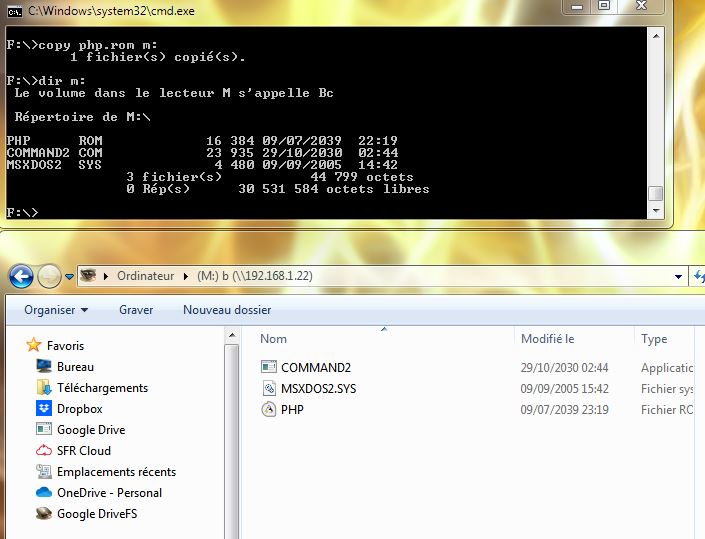Select the (M:) b network drive breadcrumb

[254, 276]
